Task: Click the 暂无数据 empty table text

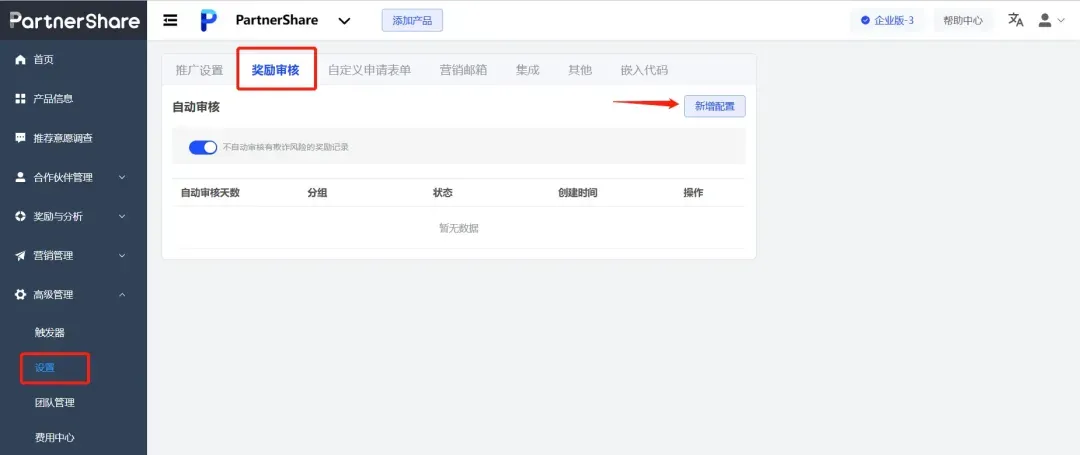Action: pyautogui.click(x=459, y=229)
